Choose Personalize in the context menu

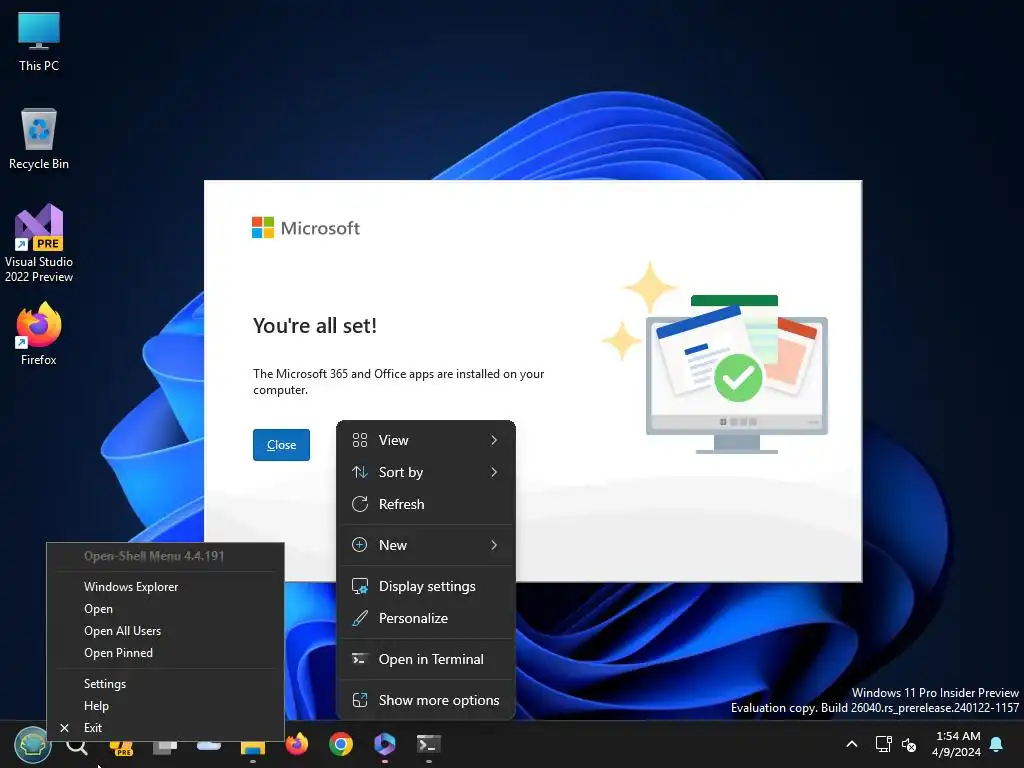(x=426, y=618)
